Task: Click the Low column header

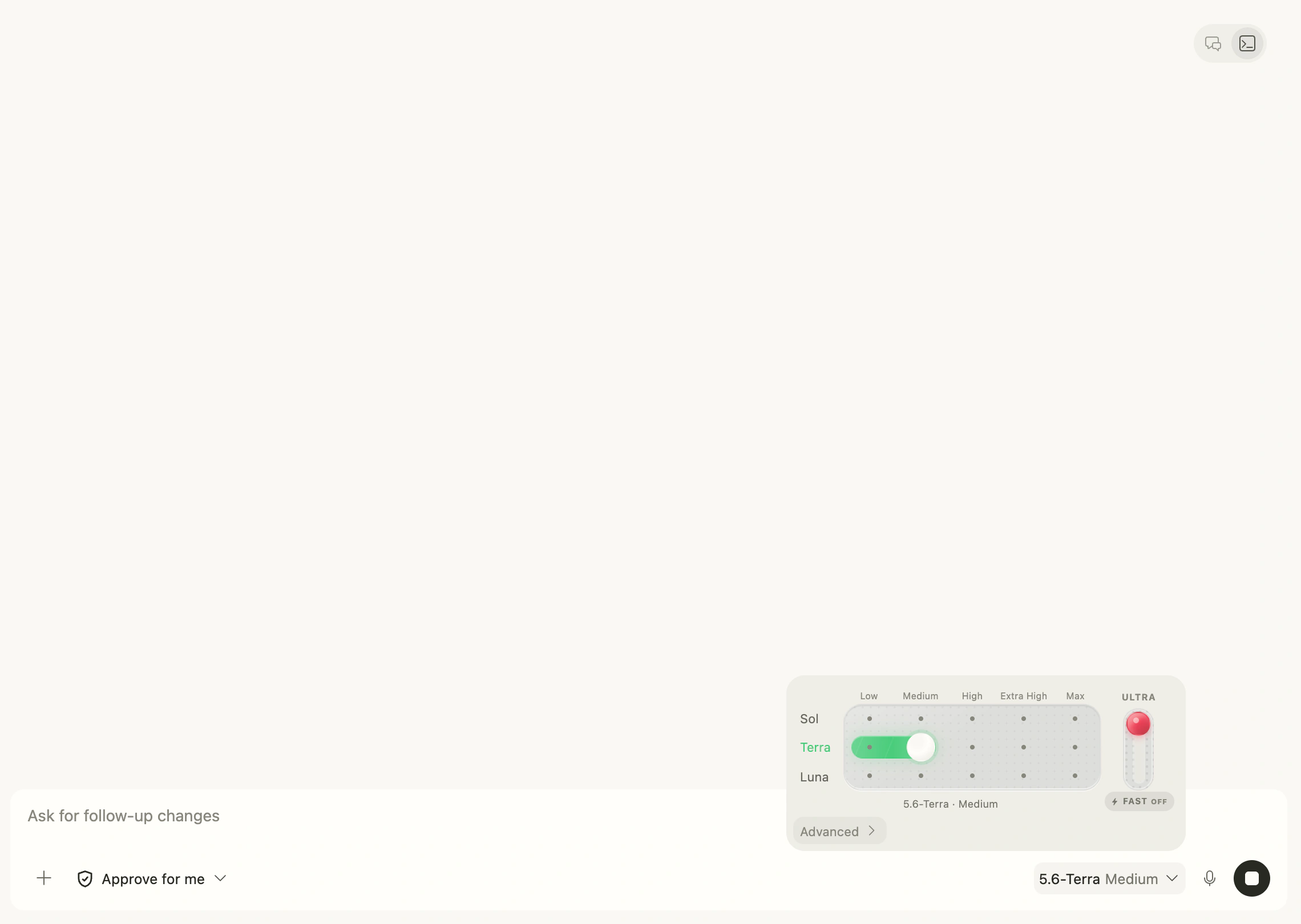Action: [869, 696]
